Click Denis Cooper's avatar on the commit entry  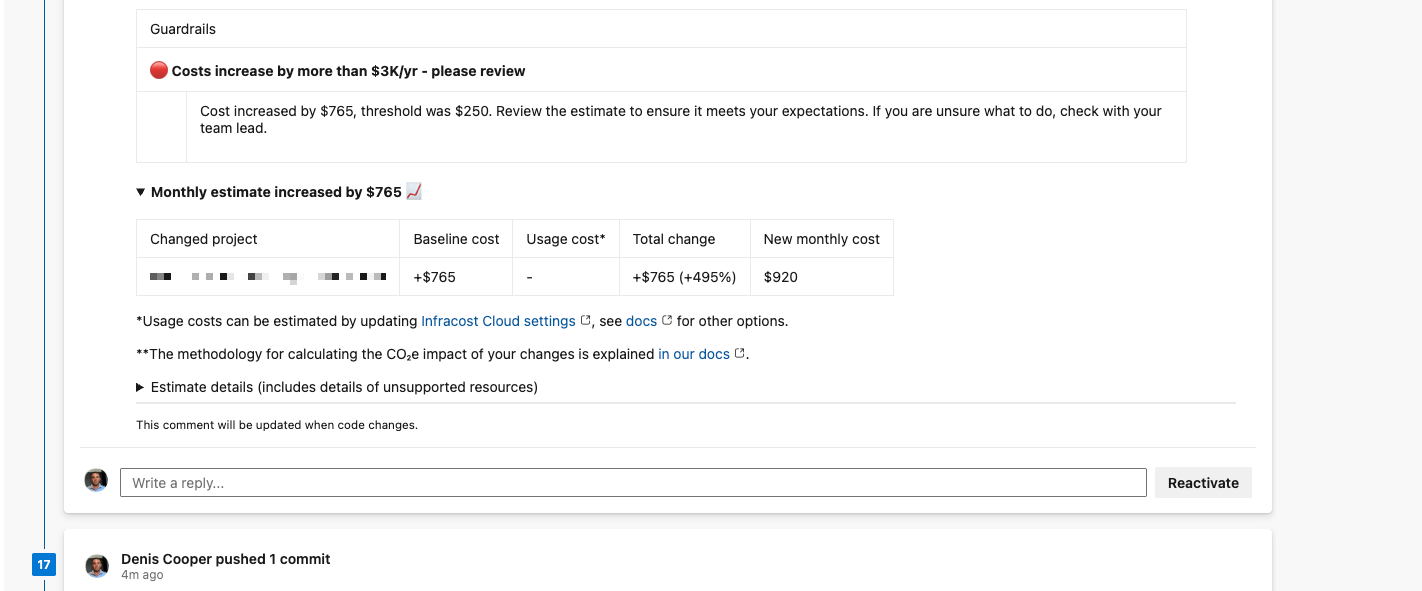[x=97, y=566]
